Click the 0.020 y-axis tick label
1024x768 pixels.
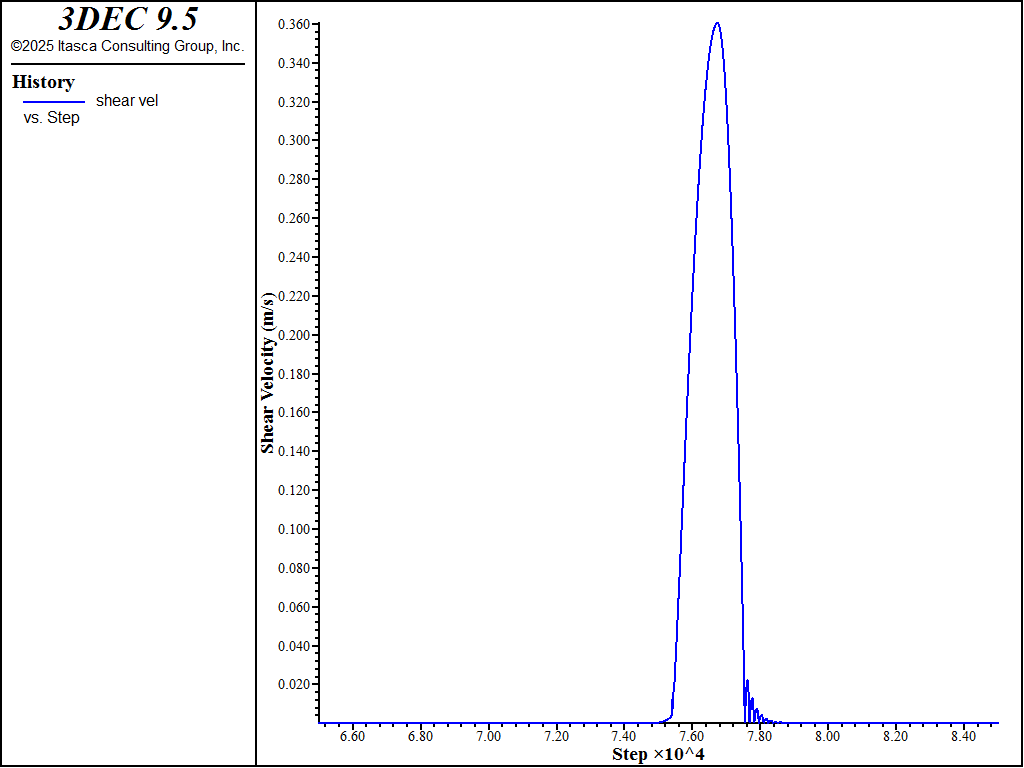295,684
